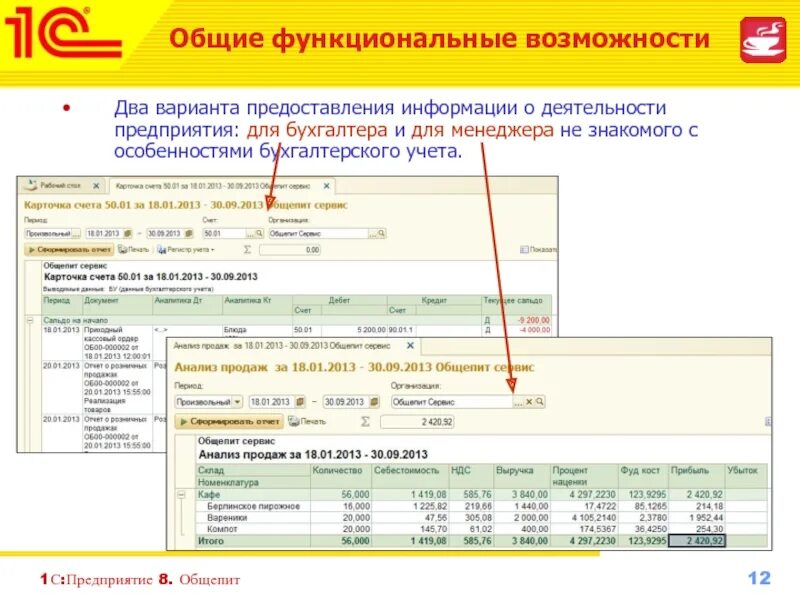This screenshot has height=600, width=800.
Task: Click Сформировать отчет in Карточка счета window
Action: (x=69, y=249)
